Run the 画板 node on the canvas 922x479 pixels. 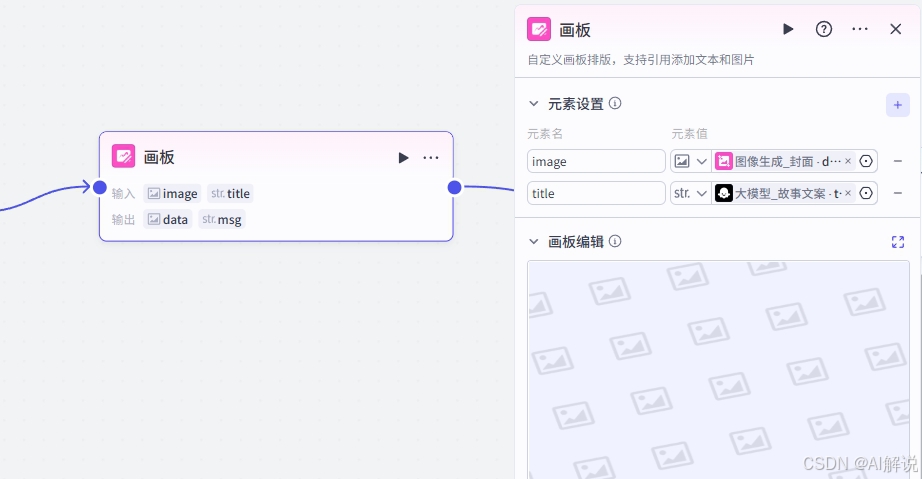click(x=403, y=158)
